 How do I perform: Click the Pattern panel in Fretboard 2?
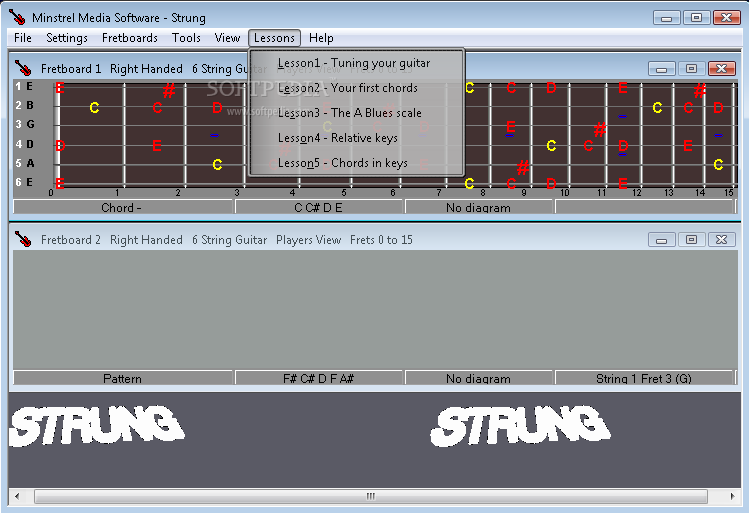click(x=122, y=378)
